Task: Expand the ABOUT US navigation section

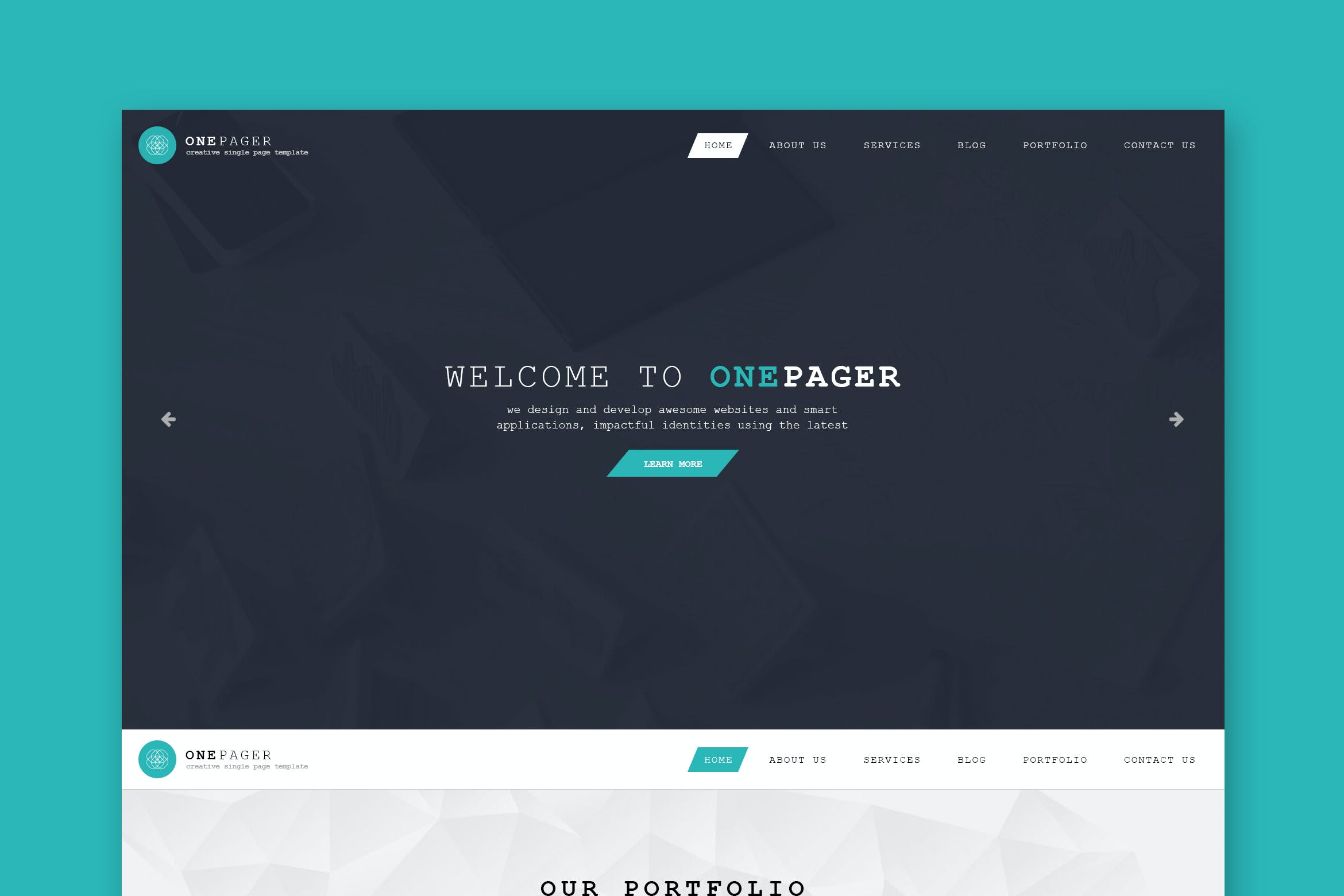Action: click(797, 145)
